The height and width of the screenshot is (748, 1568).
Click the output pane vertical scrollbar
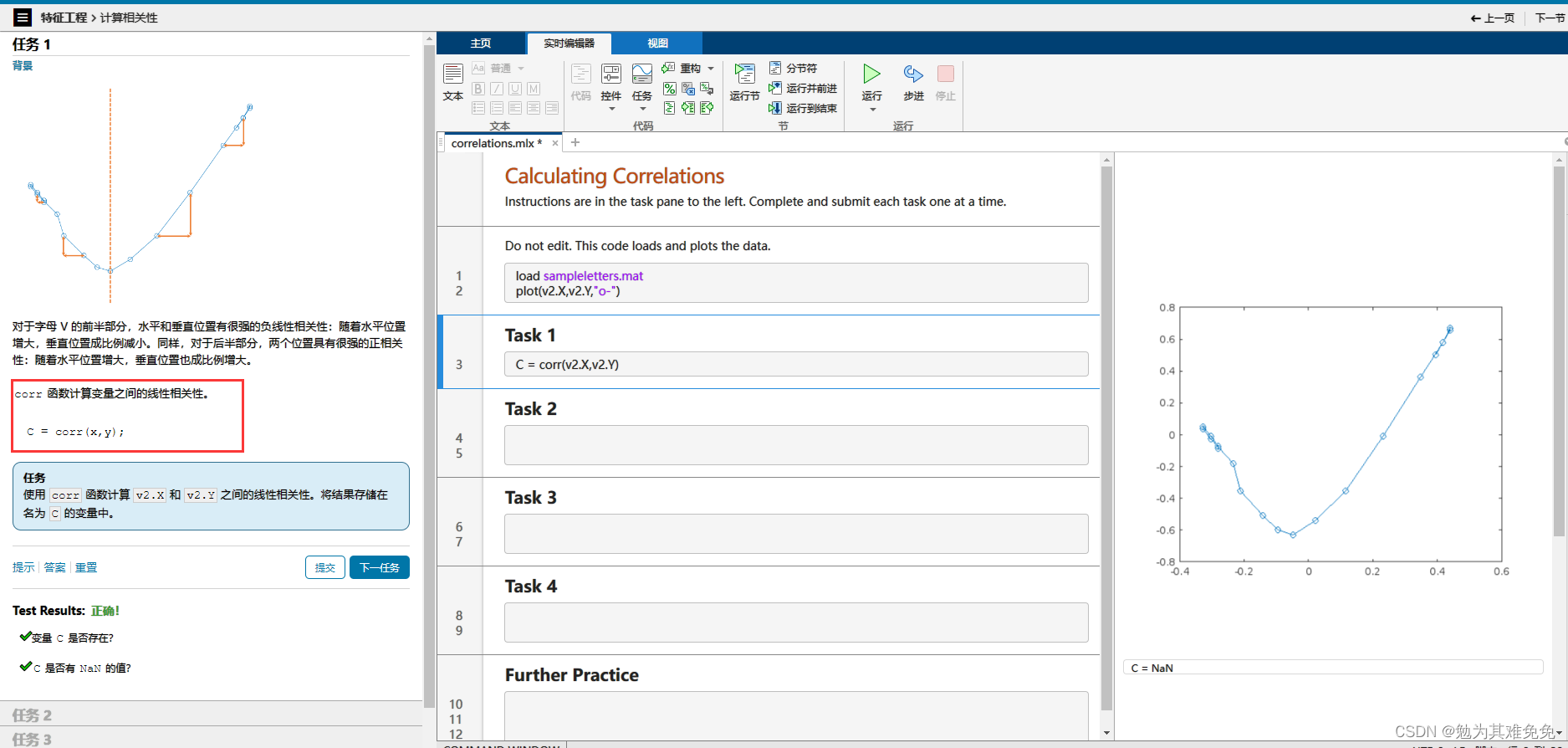[1559, 351]
